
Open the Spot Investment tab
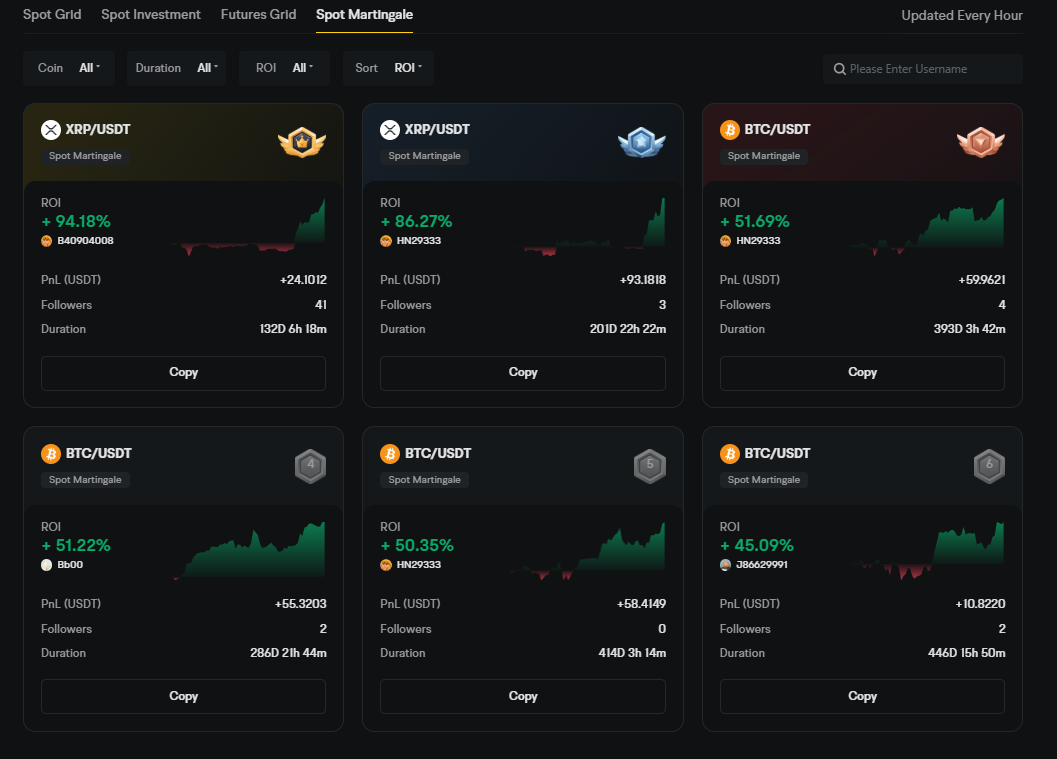tap(151, 15)
